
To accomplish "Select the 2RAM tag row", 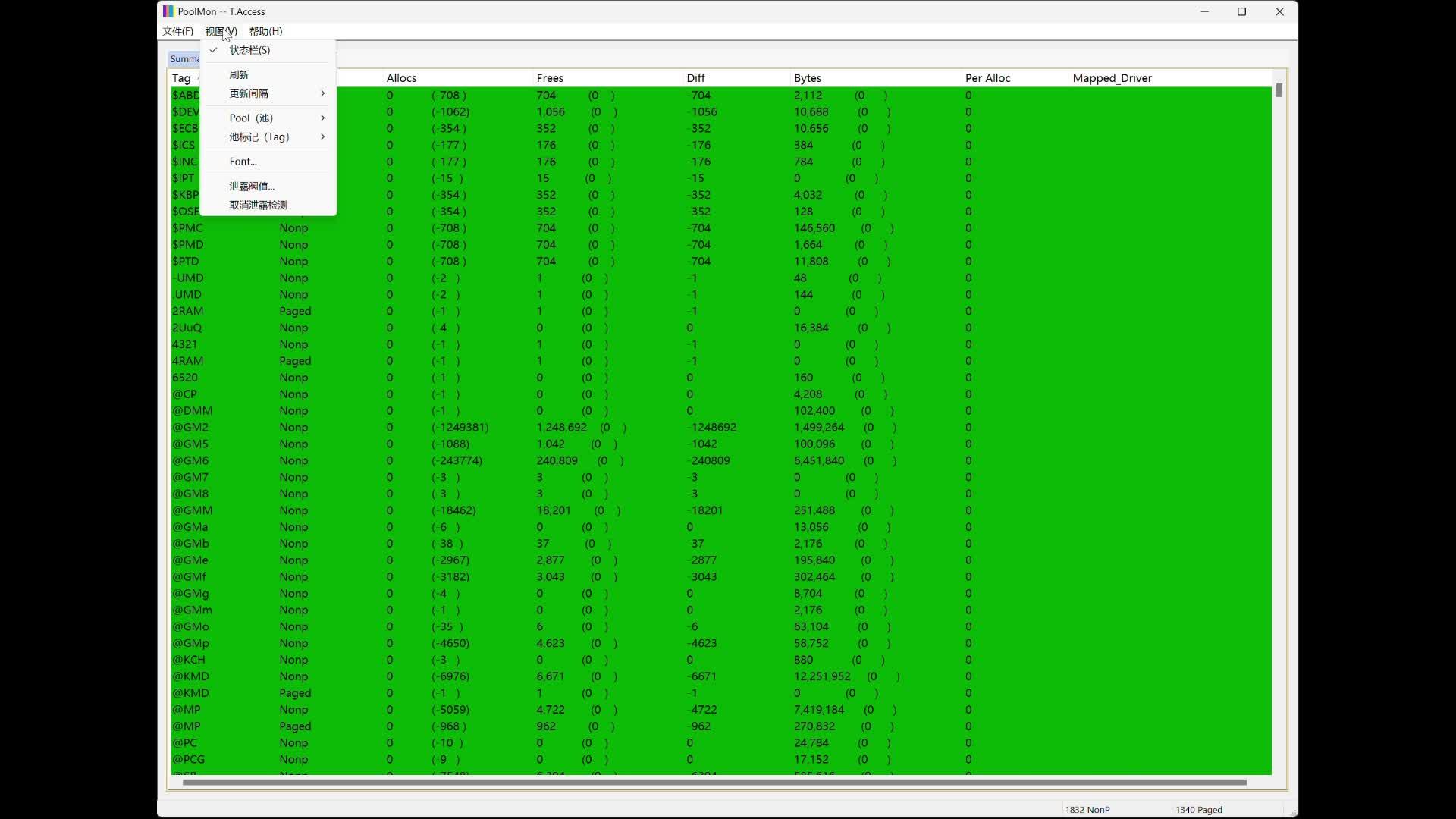I will coord(720,311).
